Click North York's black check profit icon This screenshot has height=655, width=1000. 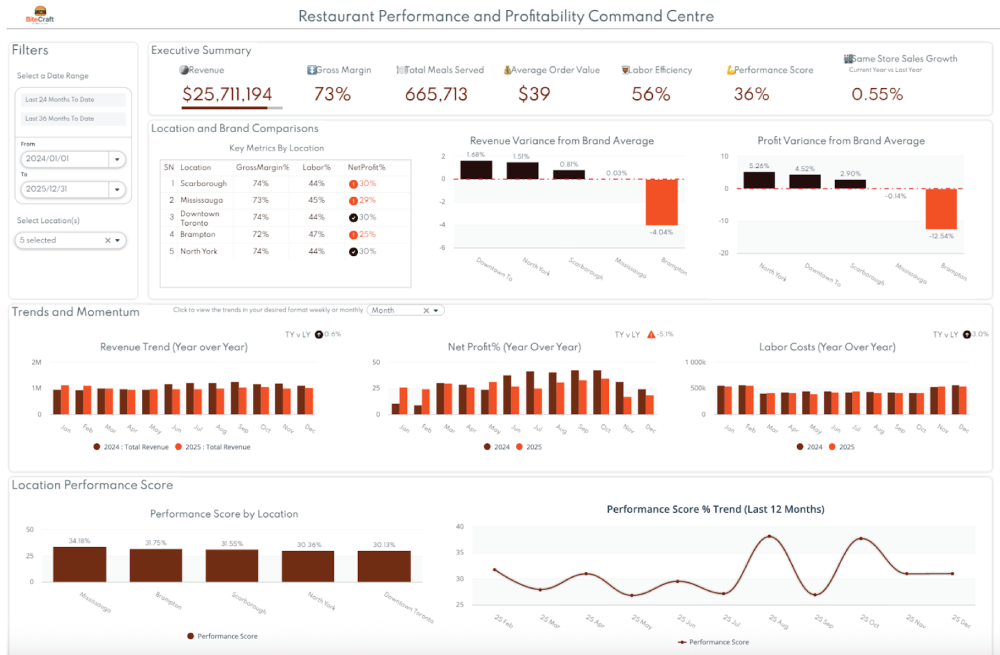[353, 251]
